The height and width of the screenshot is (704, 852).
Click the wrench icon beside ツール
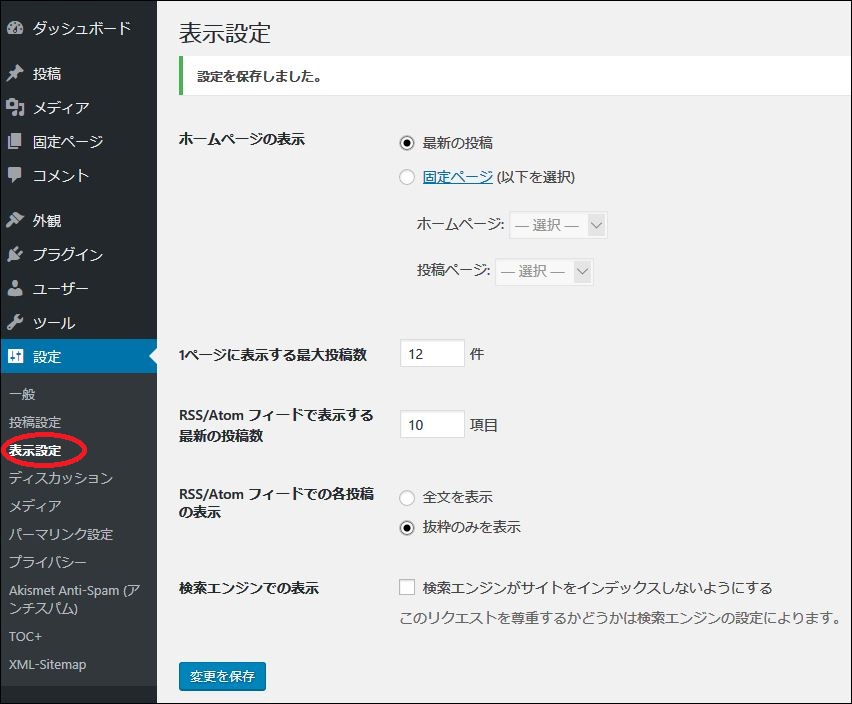tap(15, 322)
